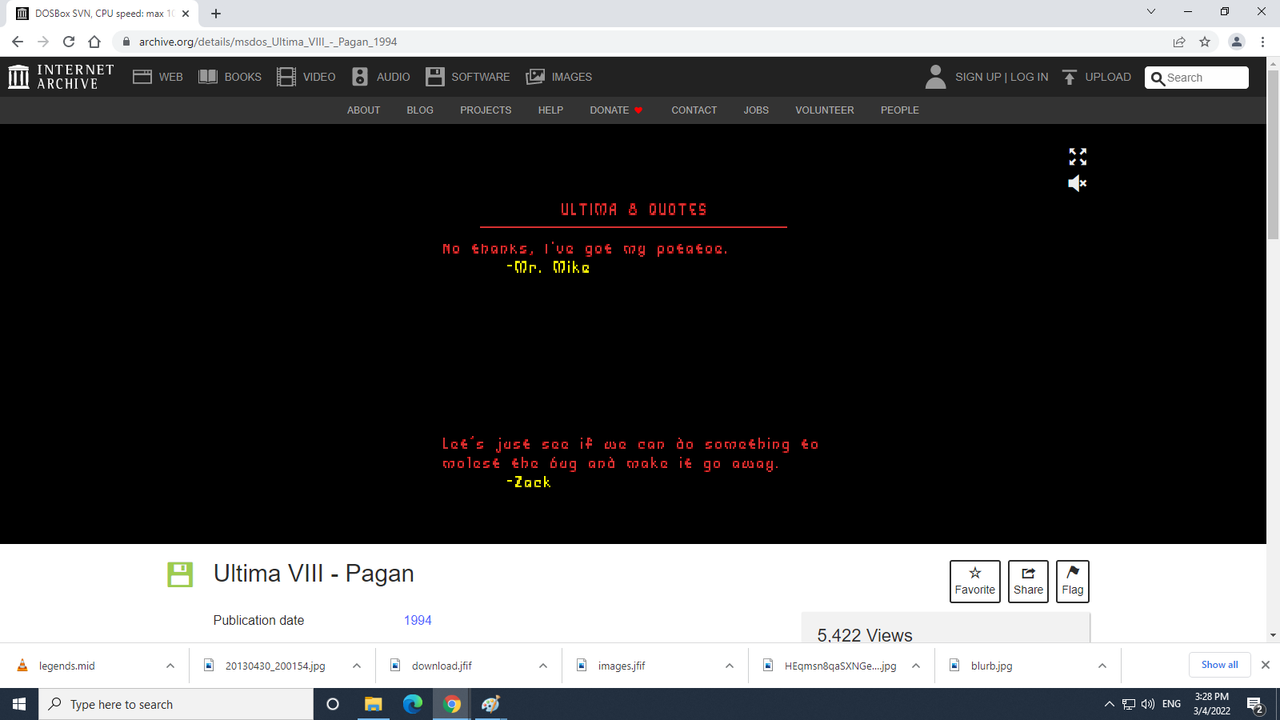Share this page from the address bar
Image resolution: width=1280 pixels, height=720 pixels.
(x=1179, y=42)
